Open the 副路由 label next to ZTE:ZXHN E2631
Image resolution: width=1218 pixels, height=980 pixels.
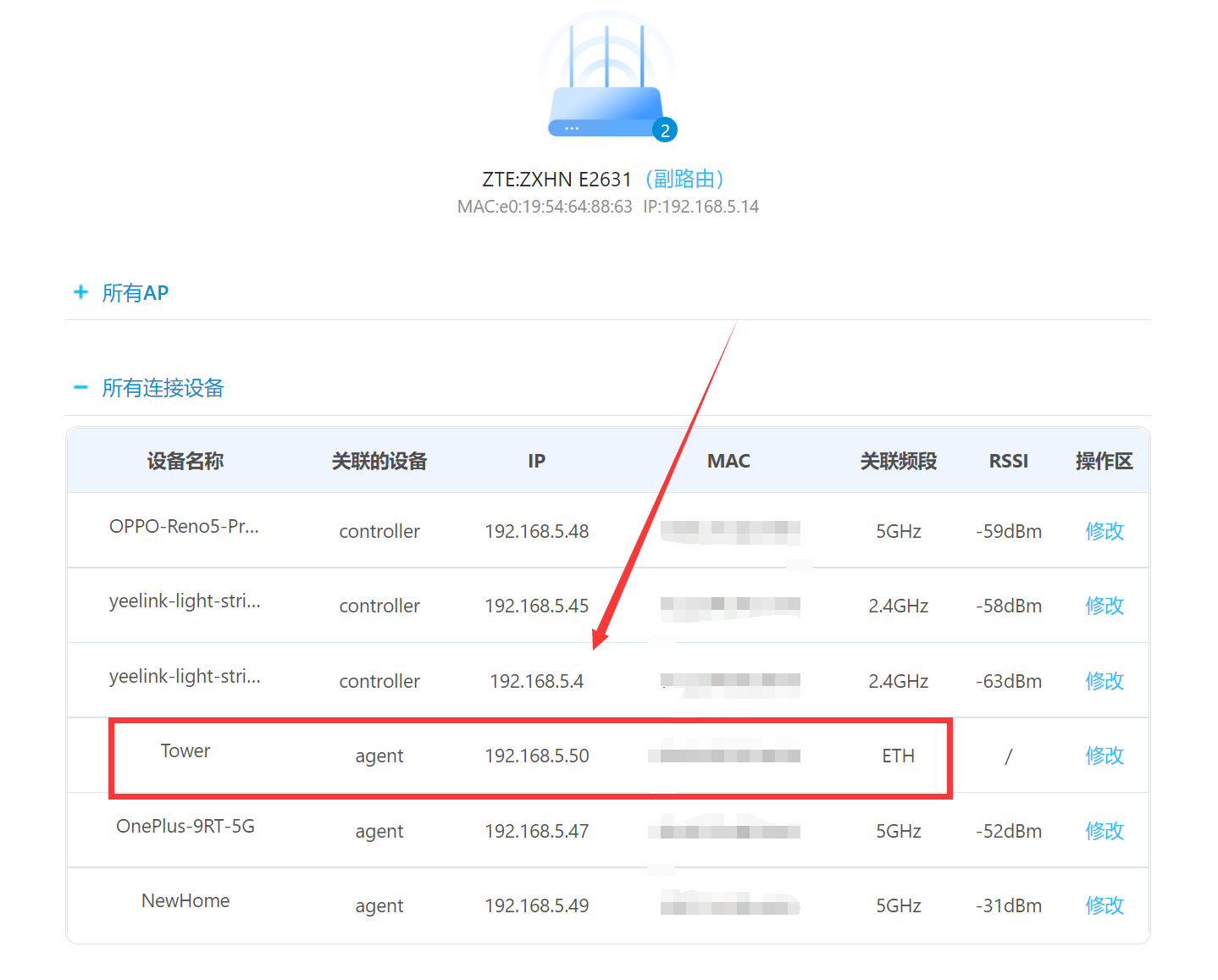tap(685, 179)
